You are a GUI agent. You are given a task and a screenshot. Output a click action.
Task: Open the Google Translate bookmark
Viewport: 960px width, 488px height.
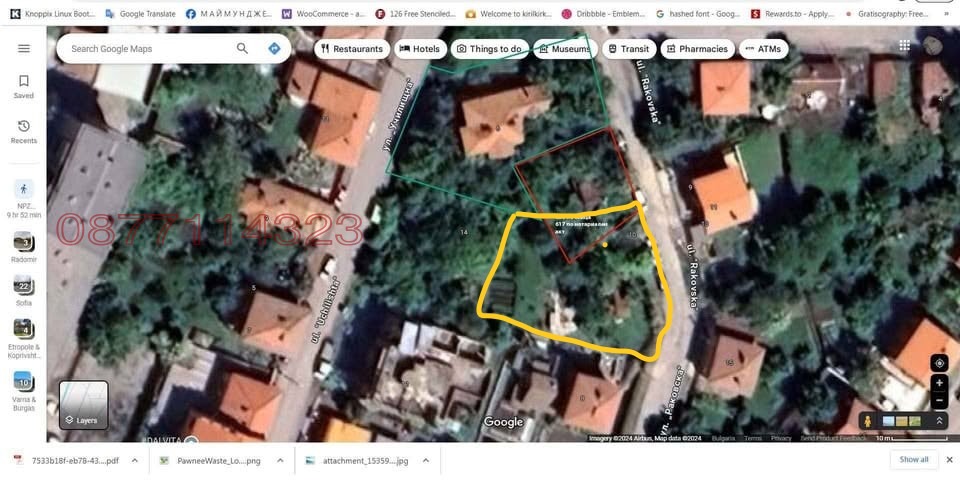pos(140,14)
